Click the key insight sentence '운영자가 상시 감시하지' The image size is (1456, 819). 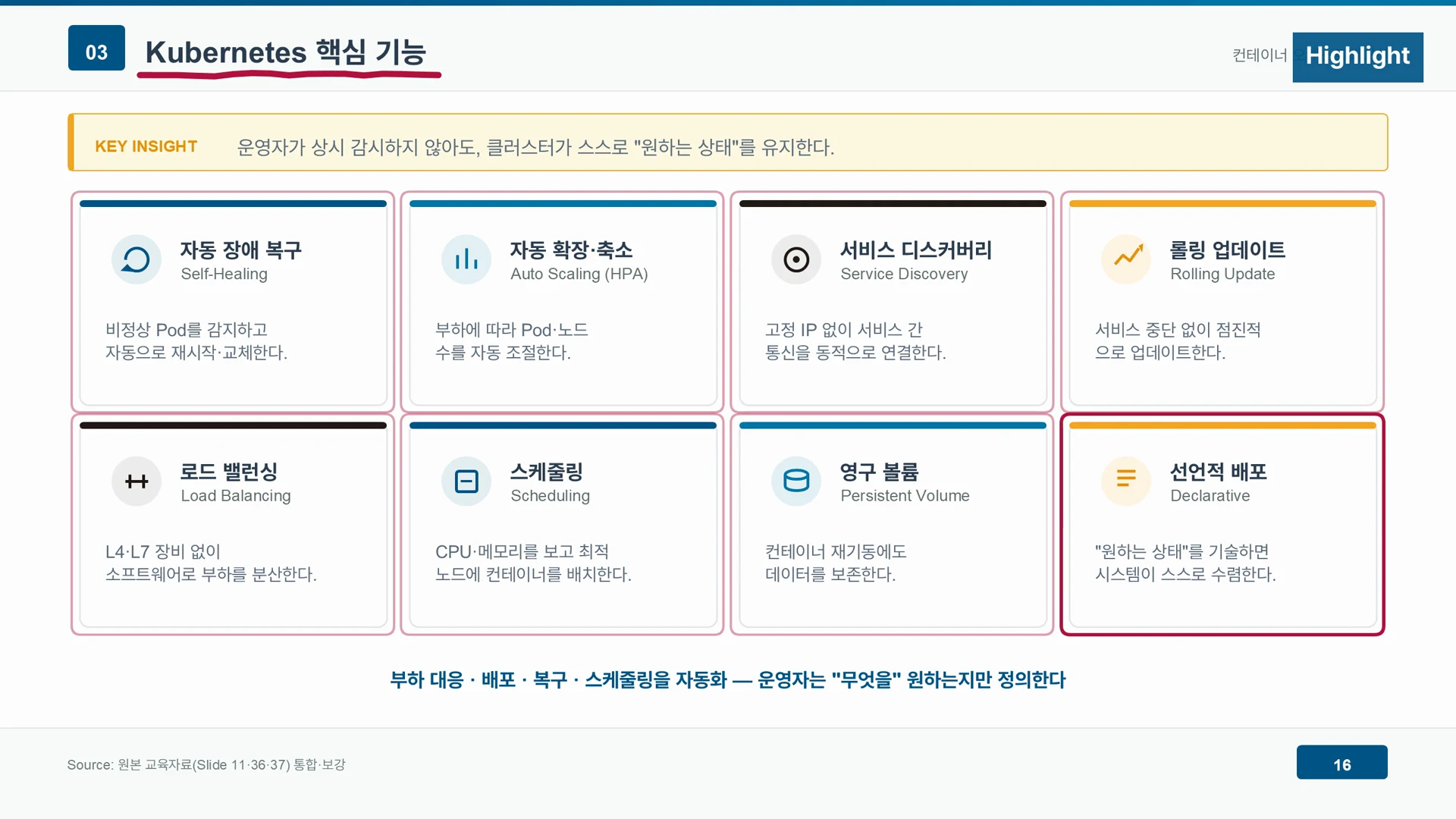535,146
